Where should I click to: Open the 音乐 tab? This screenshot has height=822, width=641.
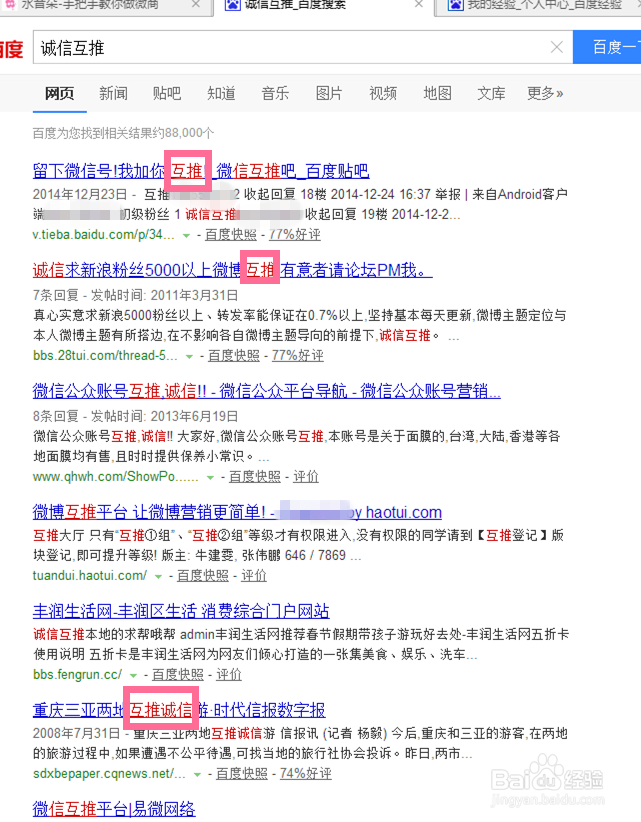(x=275, y=93)
